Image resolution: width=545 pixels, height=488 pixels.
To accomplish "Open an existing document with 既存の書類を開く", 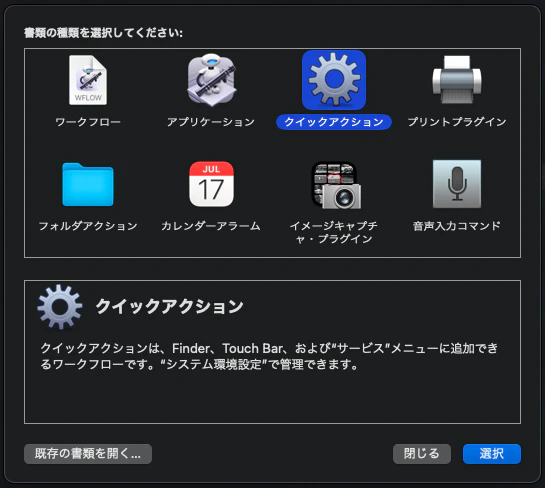I will click(88, 454).
